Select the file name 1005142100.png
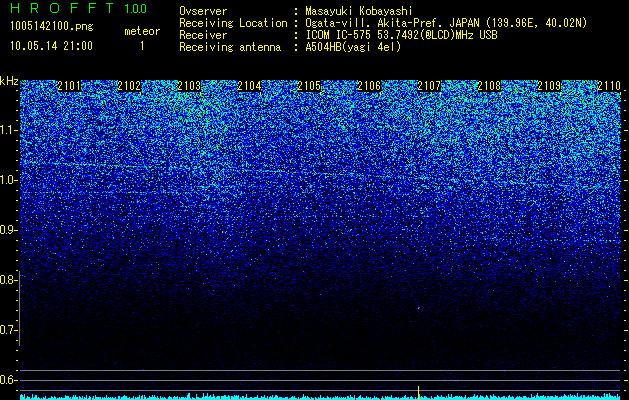The height and width of the screenshot is (400, 629). [52, 27]
